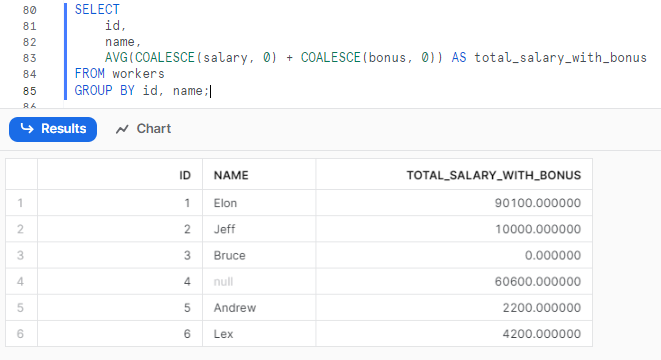Sort by the ID column header
This screenshot has width=661, height=360.
click(120, 175)
